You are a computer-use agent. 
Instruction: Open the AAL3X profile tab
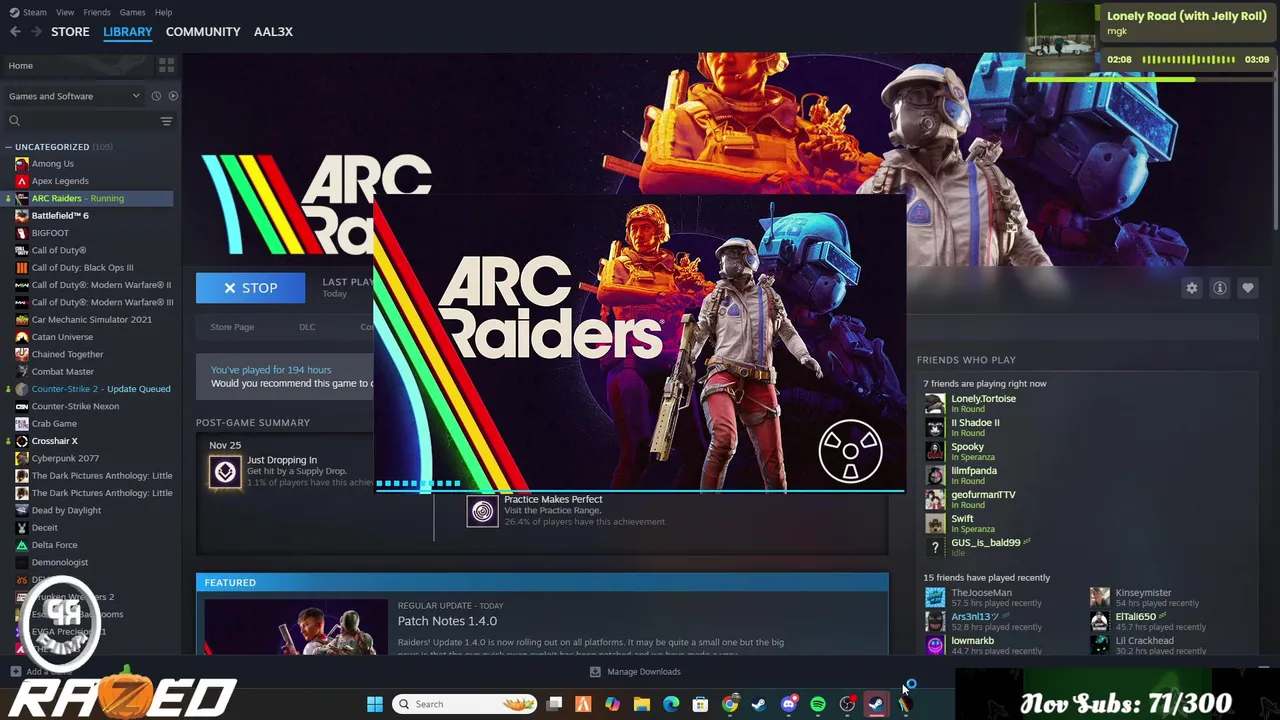273,32
